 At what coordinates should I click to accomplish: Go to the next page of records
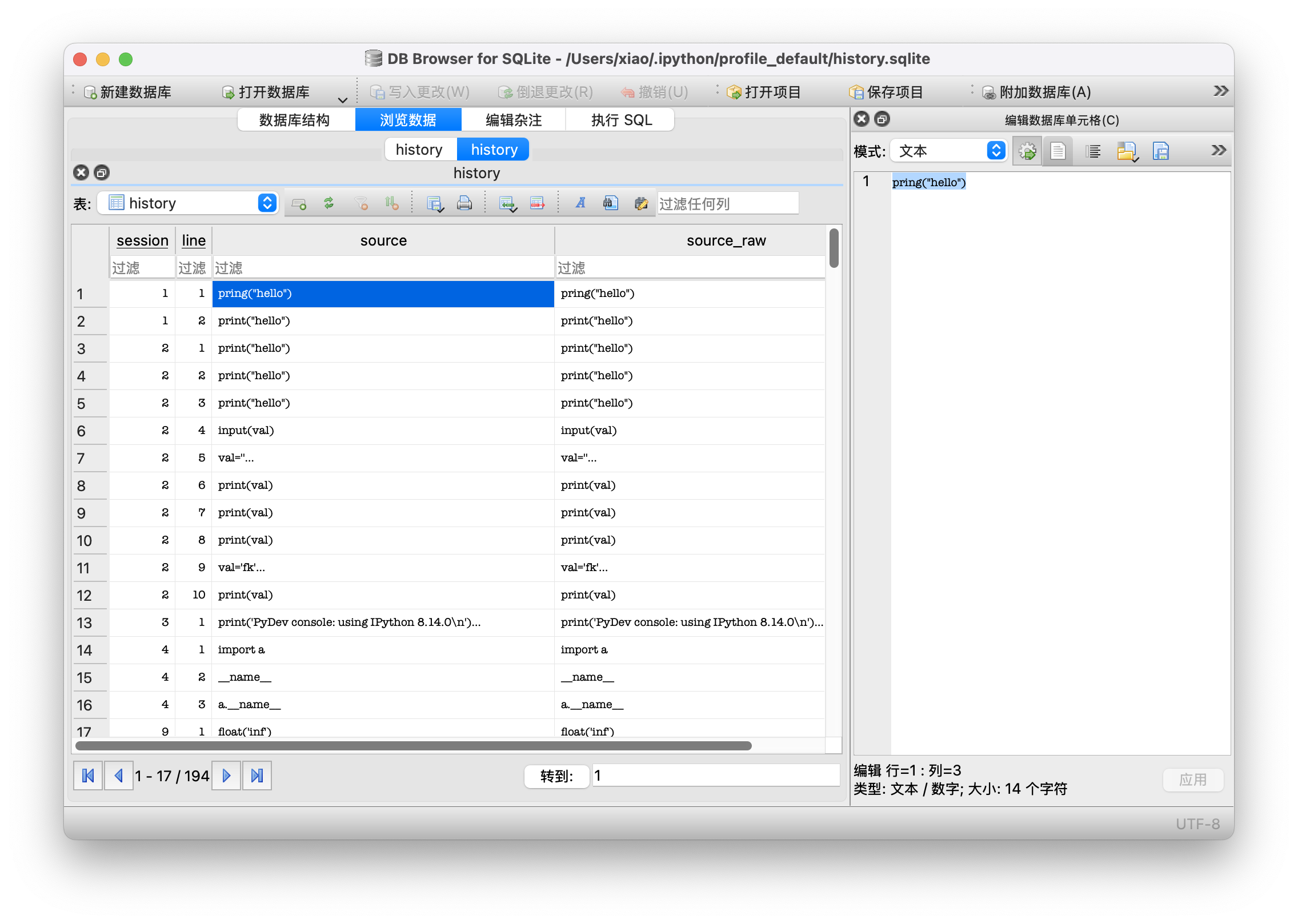(x=226, y=776)
